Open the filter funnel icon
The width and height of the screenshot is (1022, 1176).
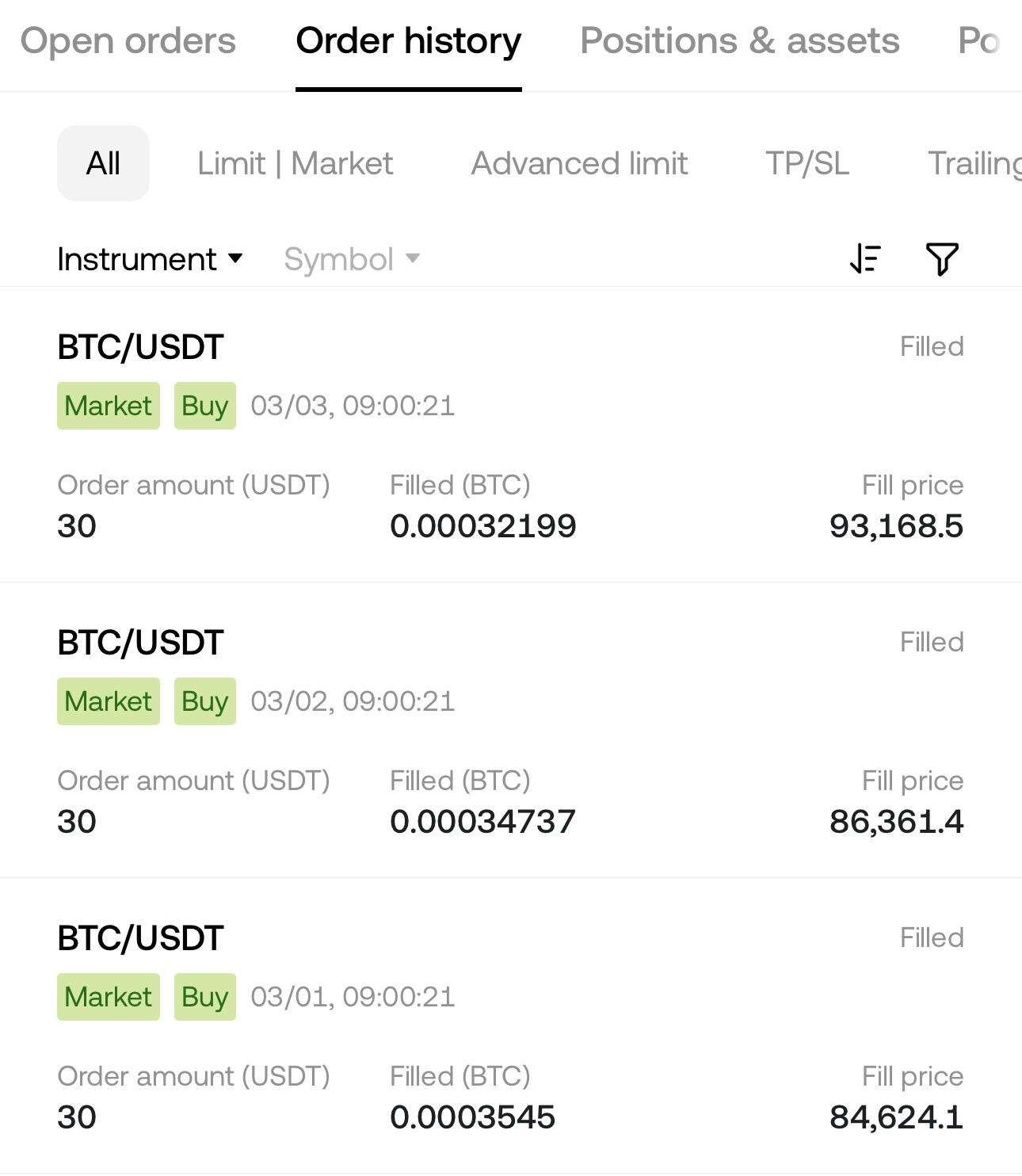click(x=942, y=258)
